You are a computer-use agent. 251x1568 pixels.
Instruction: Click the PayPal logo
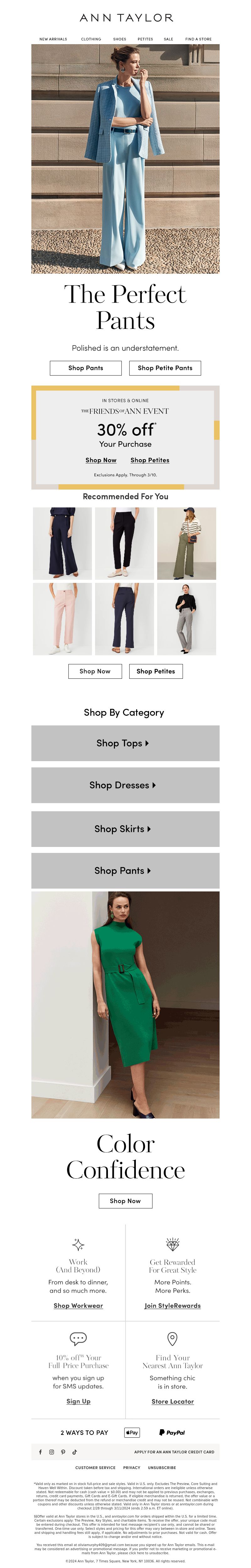[x=172, y=1432]
